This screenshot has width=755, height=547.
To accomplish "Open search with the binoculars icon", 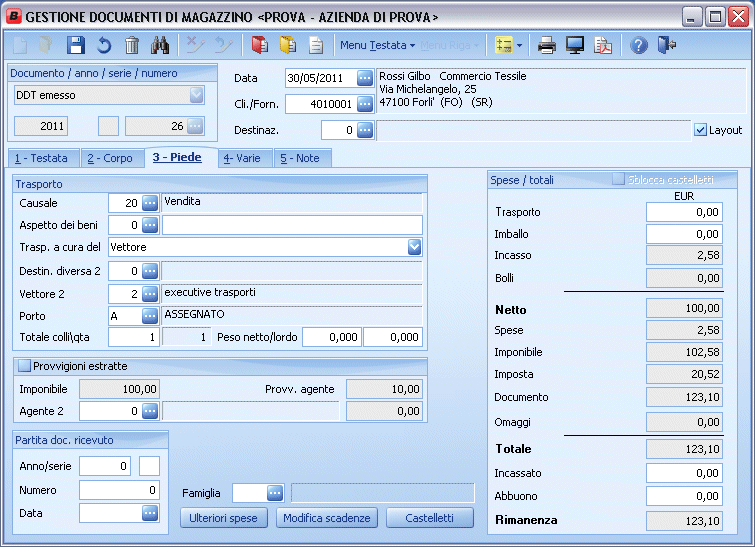I will click(160, 45).
